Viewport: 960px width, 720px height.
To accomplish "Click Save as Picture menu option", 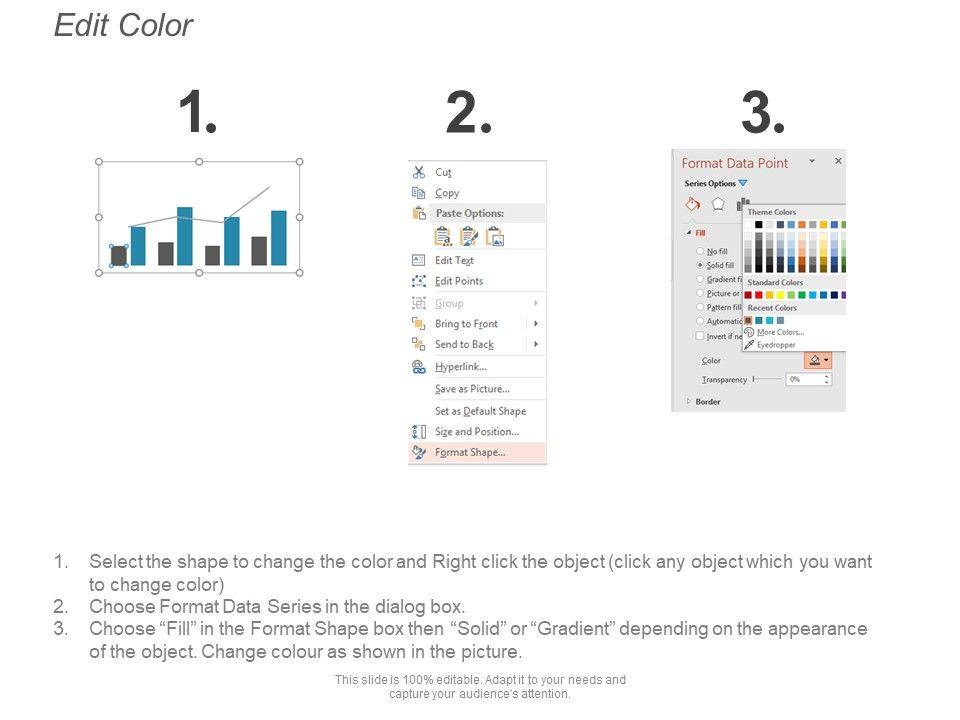I will click(x=472, y=389).
